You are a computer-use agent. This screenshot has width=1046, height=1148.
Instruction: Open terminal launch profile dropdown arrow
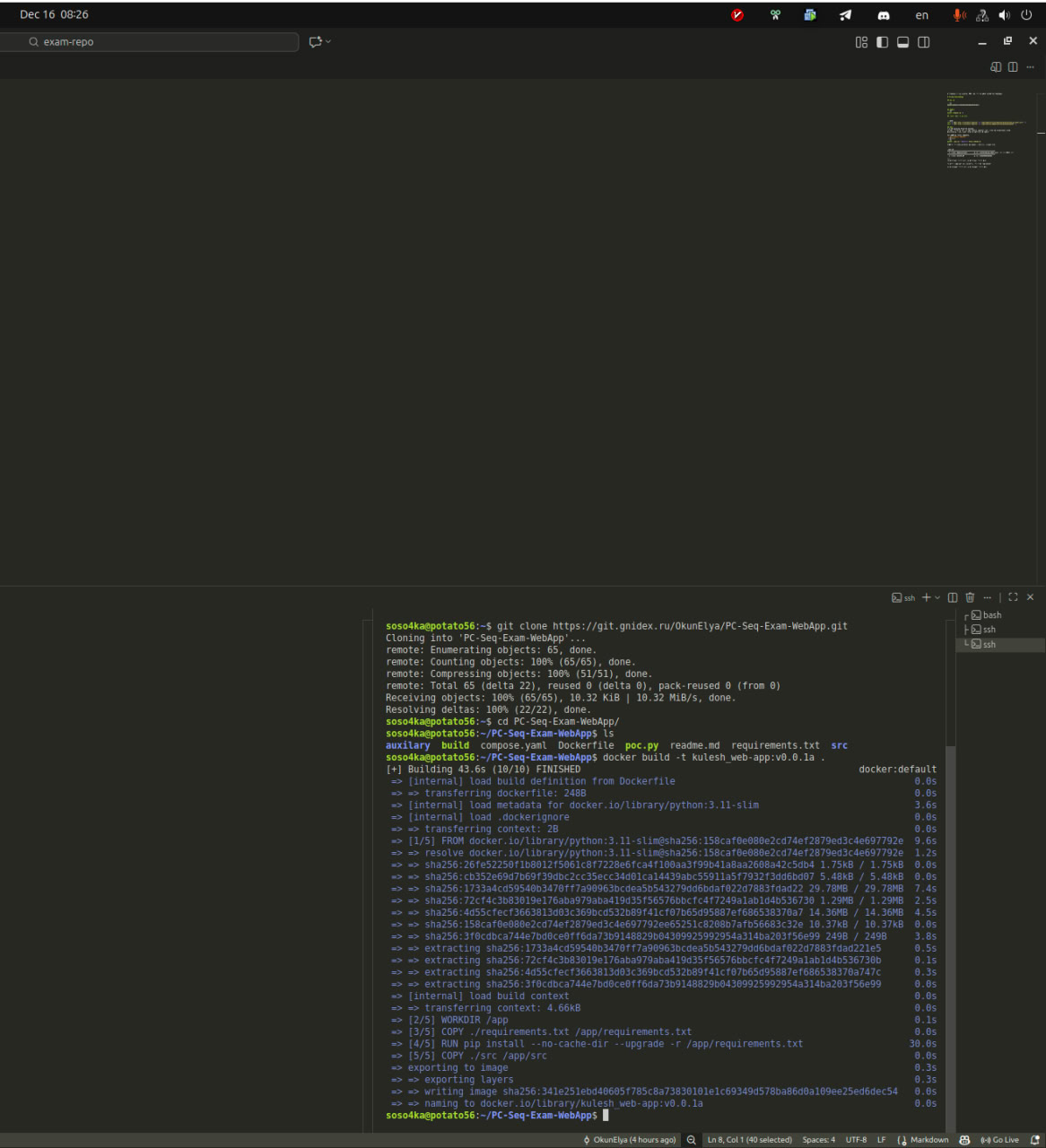[x=937, y=597]
